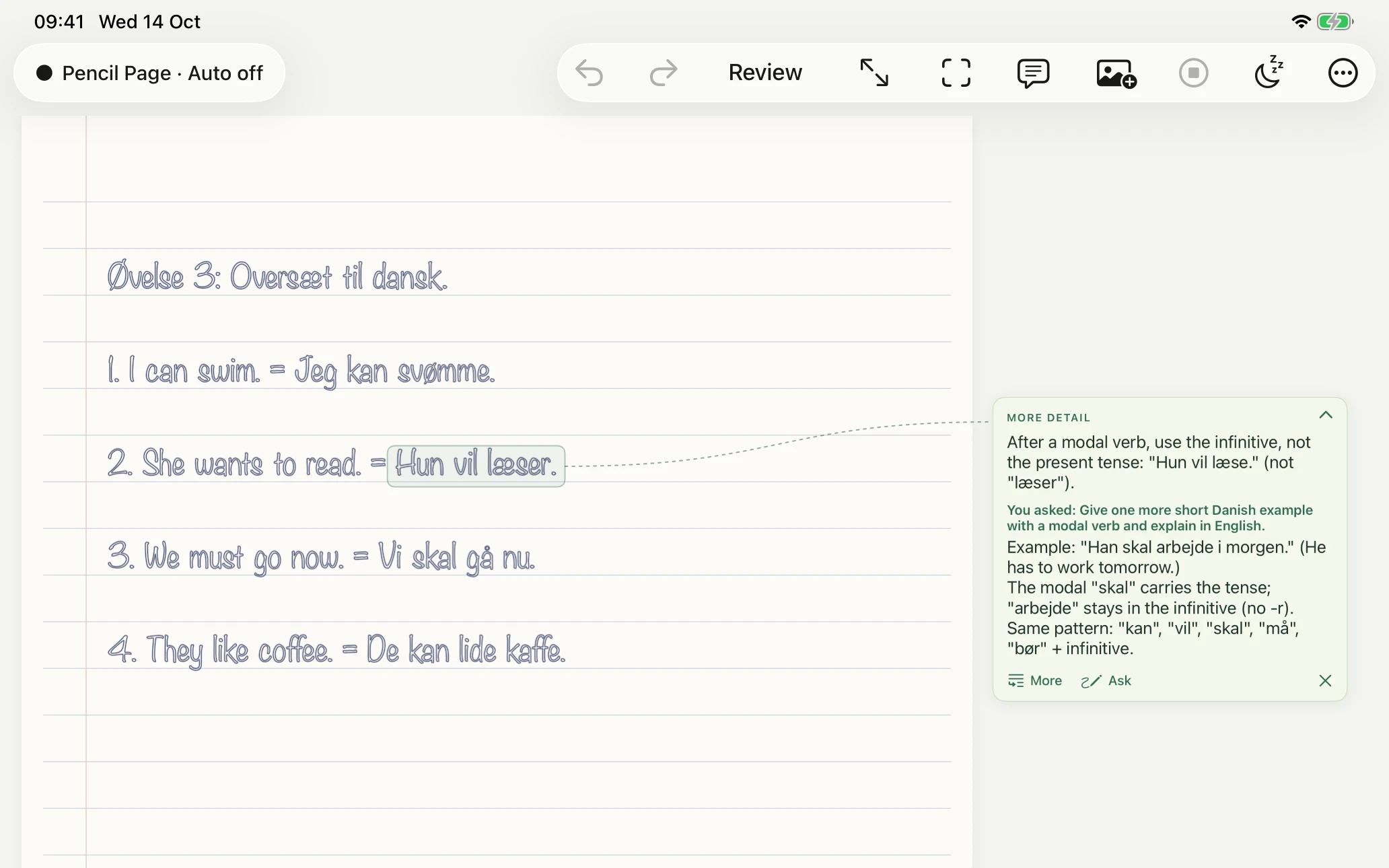Undo the last stroke

coord(590,73)
